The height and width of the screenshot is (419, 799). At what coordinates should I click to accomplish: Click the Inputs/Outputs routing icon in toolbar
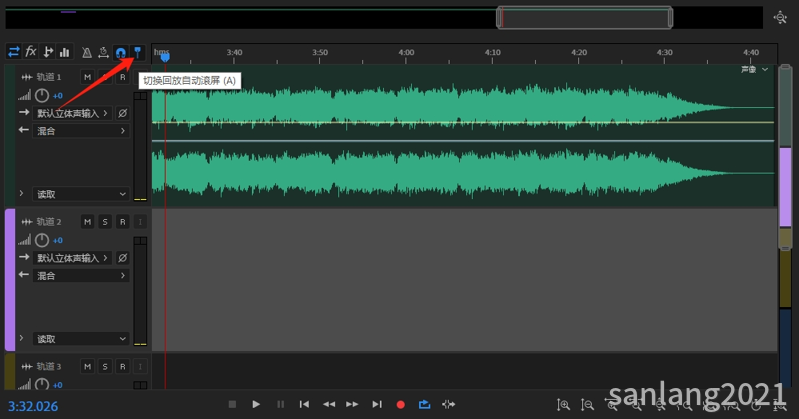pyautogui.click(x=14, y=52)
